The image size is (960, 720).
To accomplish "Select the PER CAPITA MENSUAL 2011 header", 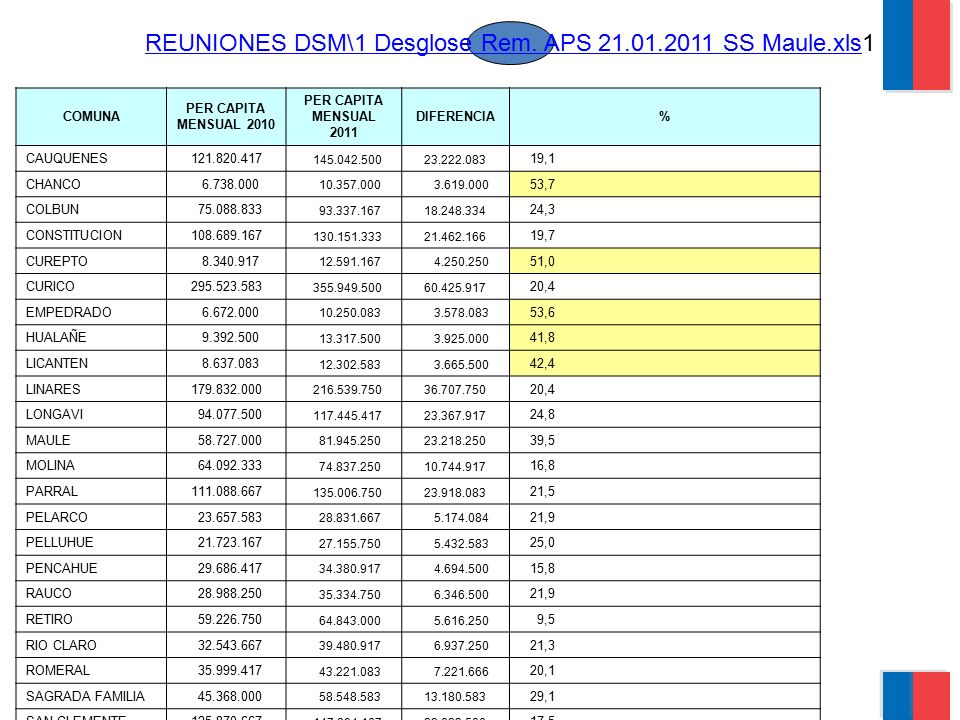I will 343,116.
